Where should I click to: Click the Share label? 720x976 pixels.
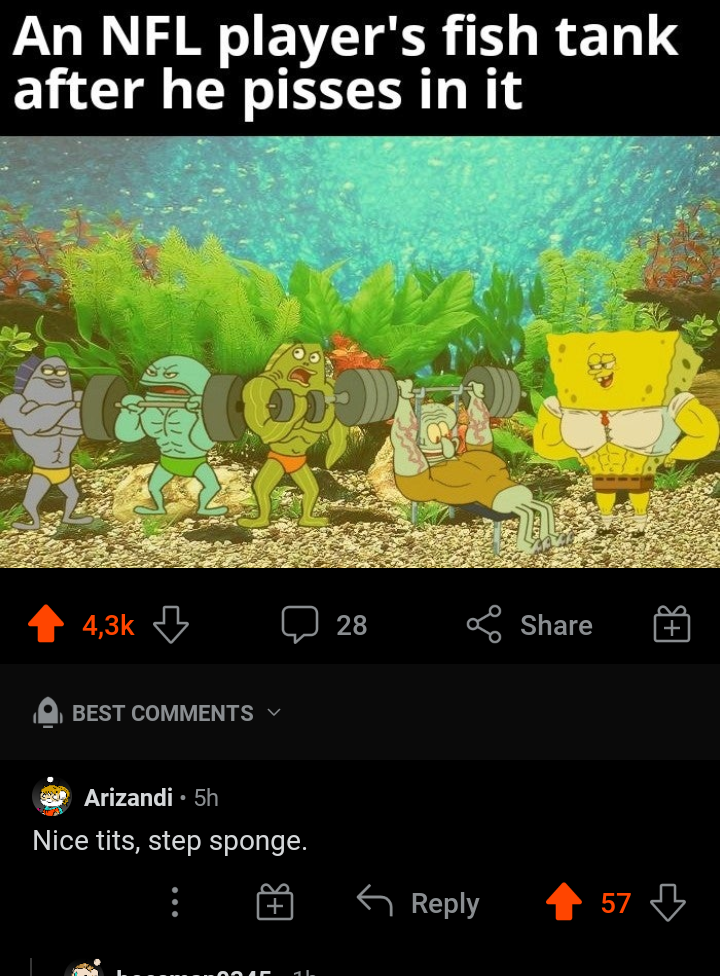[556, 625]
